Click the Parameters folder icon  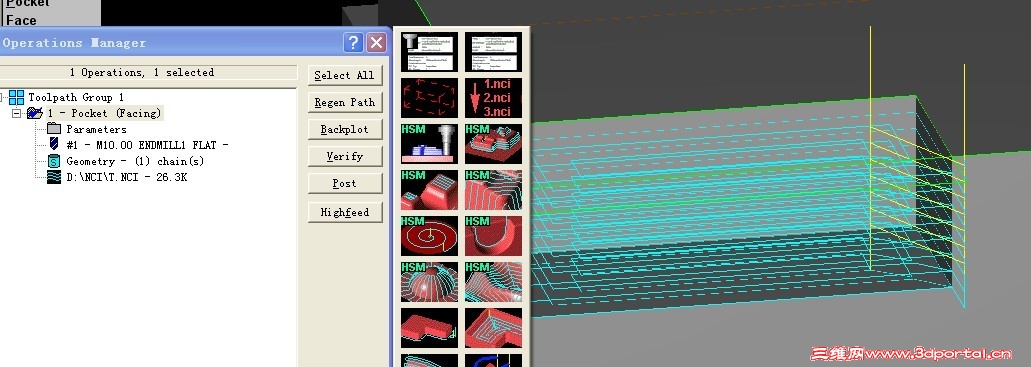point(54,129)
